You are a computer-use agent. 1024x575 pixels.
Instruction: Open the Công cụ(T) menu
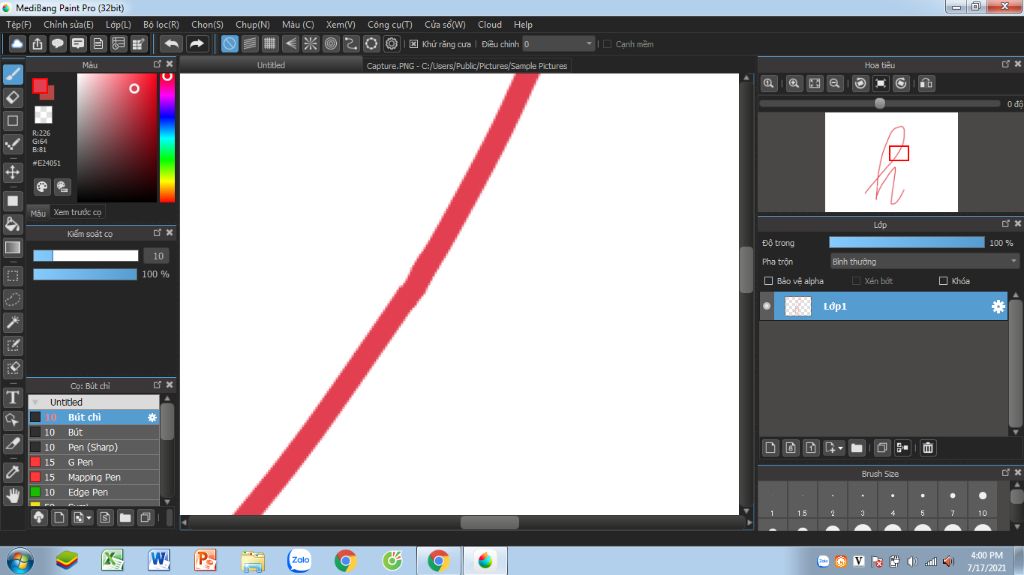pos(390,24)
